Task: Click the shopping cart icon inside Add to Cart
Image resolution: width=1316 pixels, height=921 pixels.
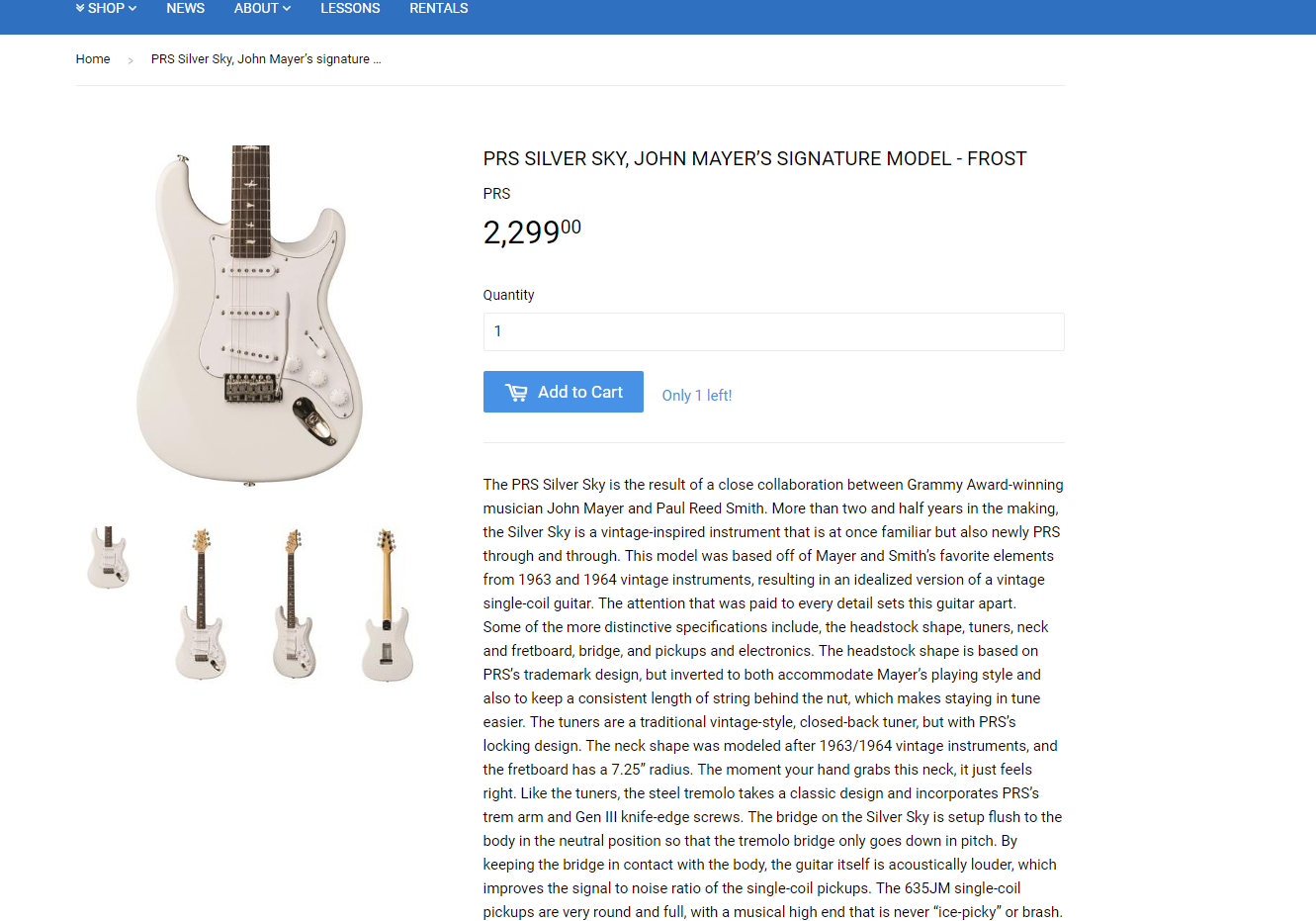Action: click(x=518, y=392)
